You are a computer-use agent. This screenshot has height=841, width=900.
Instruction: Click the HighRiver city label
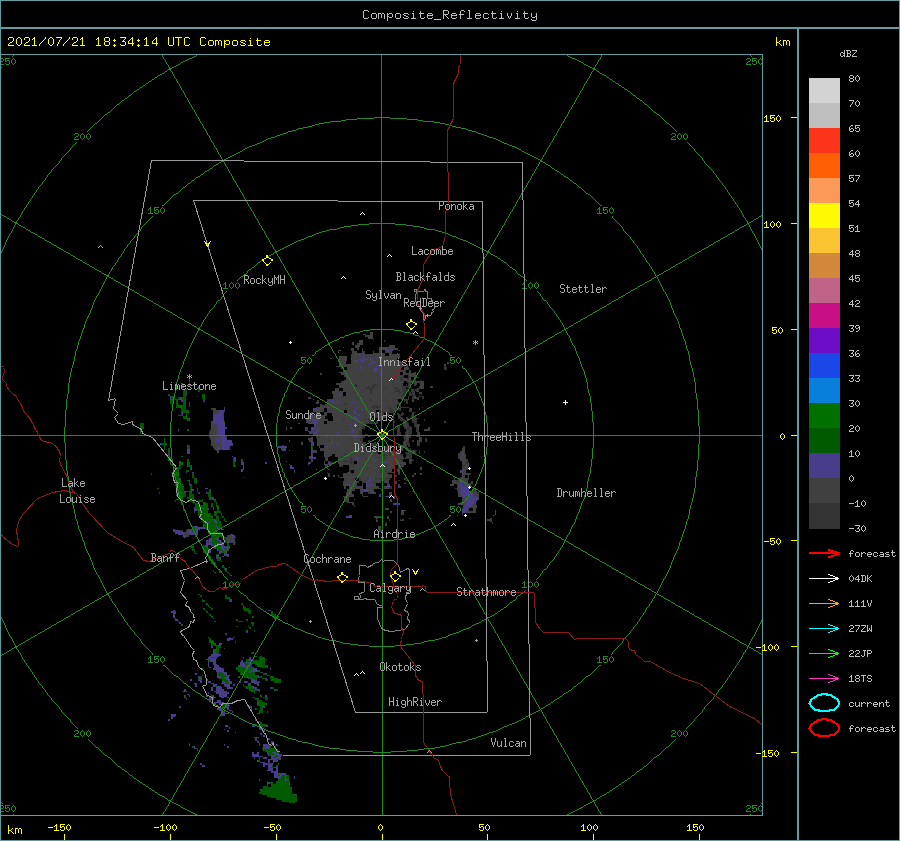click(x=415, y=702)
